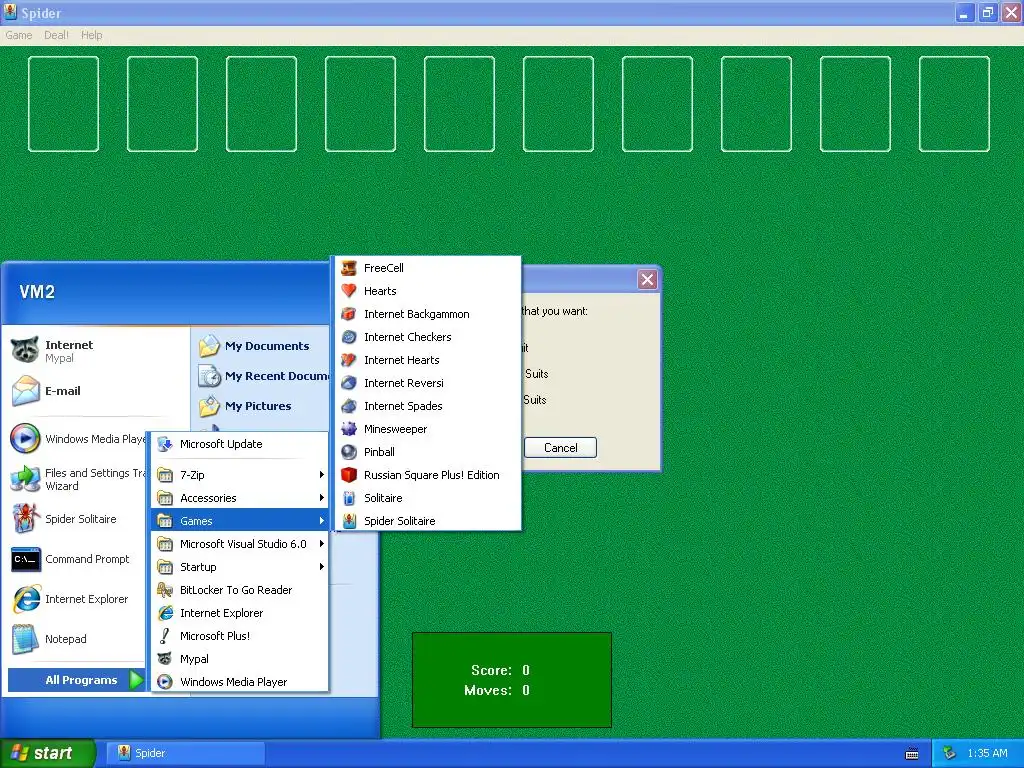Click the Spider window title icon
The image size is (1024, 768).
(10, 12)
